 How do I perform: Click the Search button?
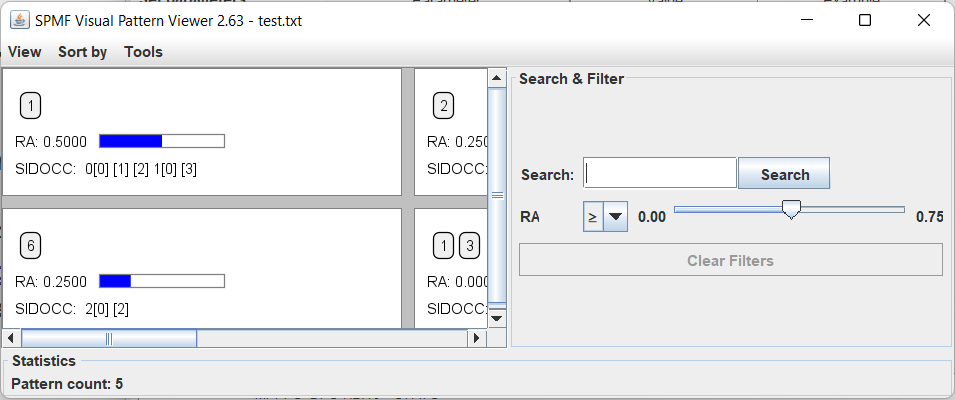tap(784, 174)
